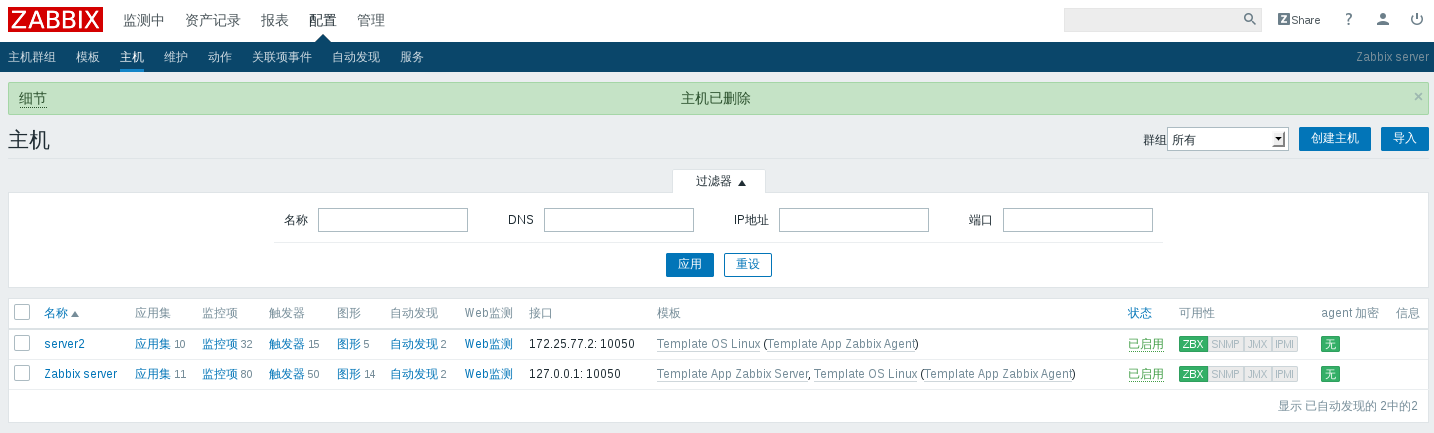Switch to 模板 submenu
The image size is (1434, 433).
(88, 57)
